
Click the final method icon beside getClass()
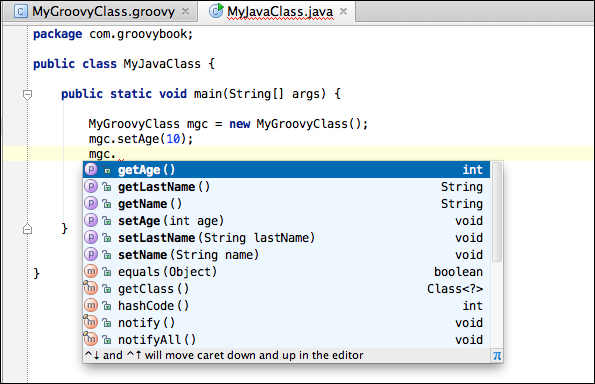click(x=91, y=288)
